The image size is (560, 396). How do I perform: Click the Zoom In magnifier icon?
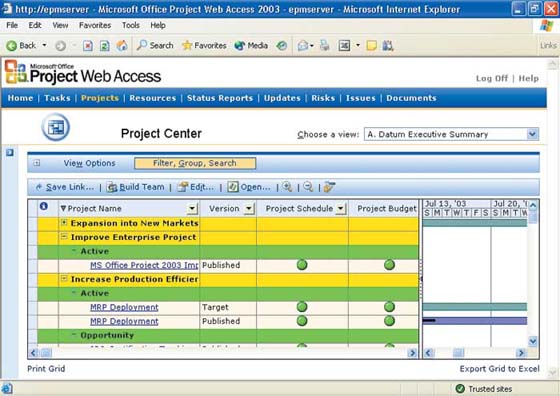pyautogui.click(x=287, y=187)
